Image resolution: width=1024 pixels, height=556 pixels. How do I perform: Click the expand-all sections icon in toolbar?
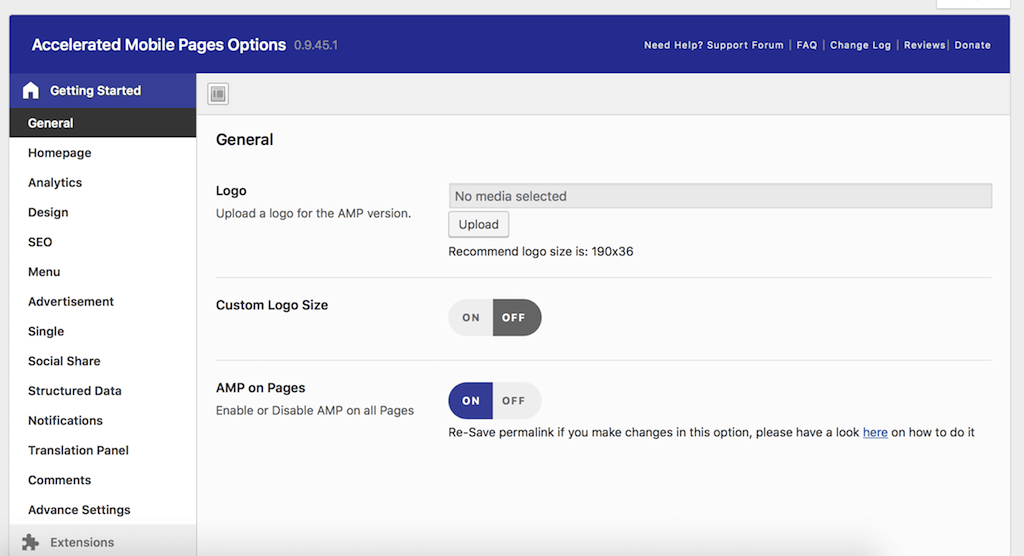pos(219,94)
